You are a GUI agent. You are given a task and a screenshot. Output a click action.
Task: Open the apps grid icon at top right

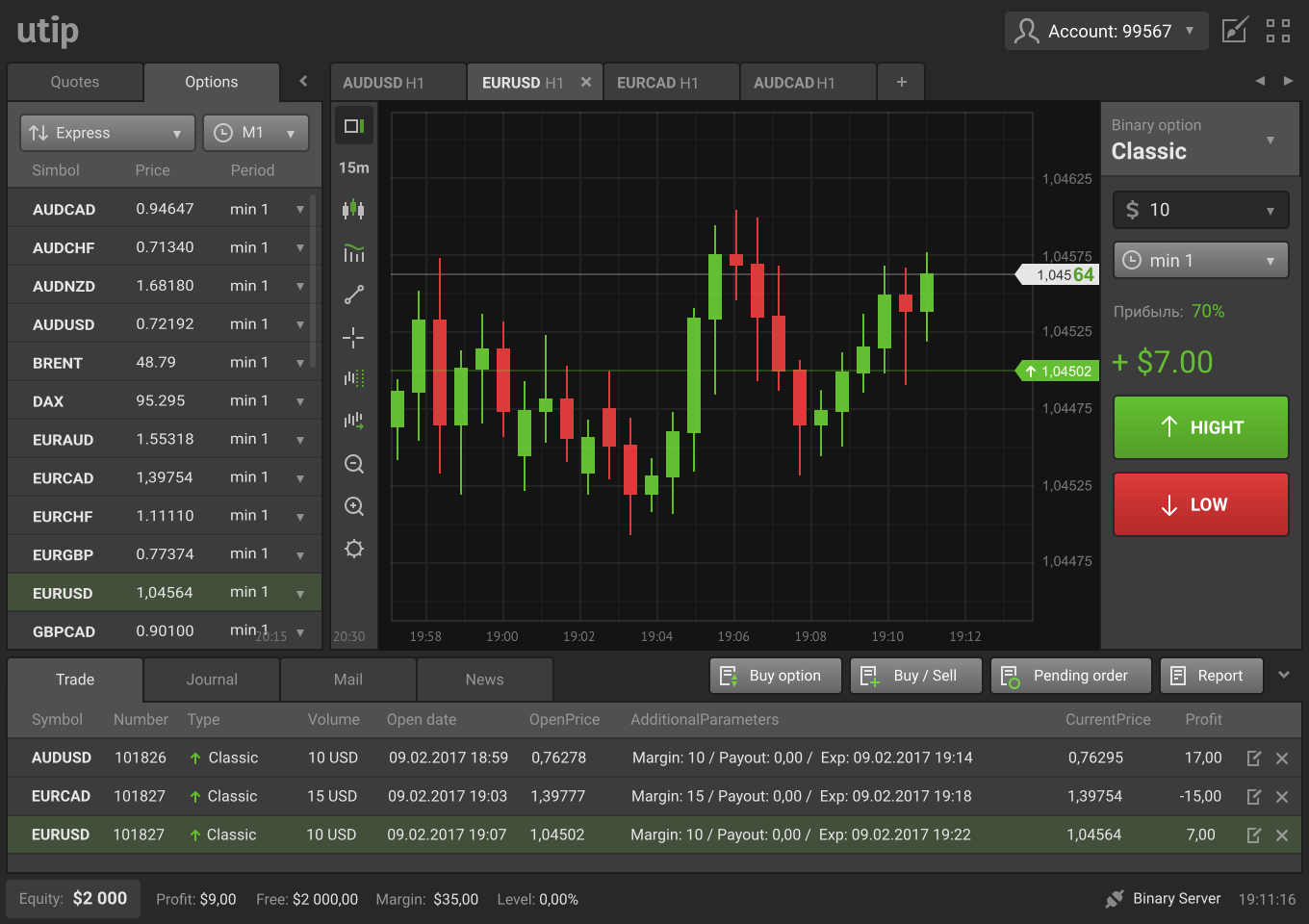pyautogui.click(x=1277, y=31)
